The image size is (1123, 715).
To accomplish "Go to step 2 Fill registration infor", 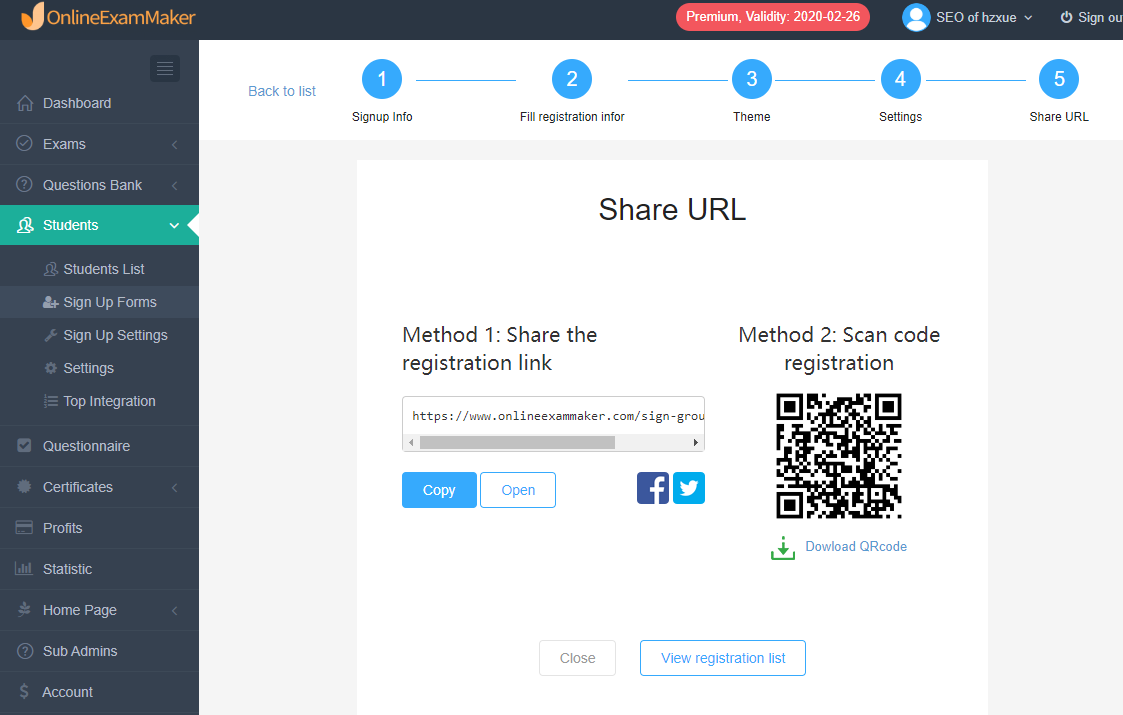I will (x=572, y=79).
